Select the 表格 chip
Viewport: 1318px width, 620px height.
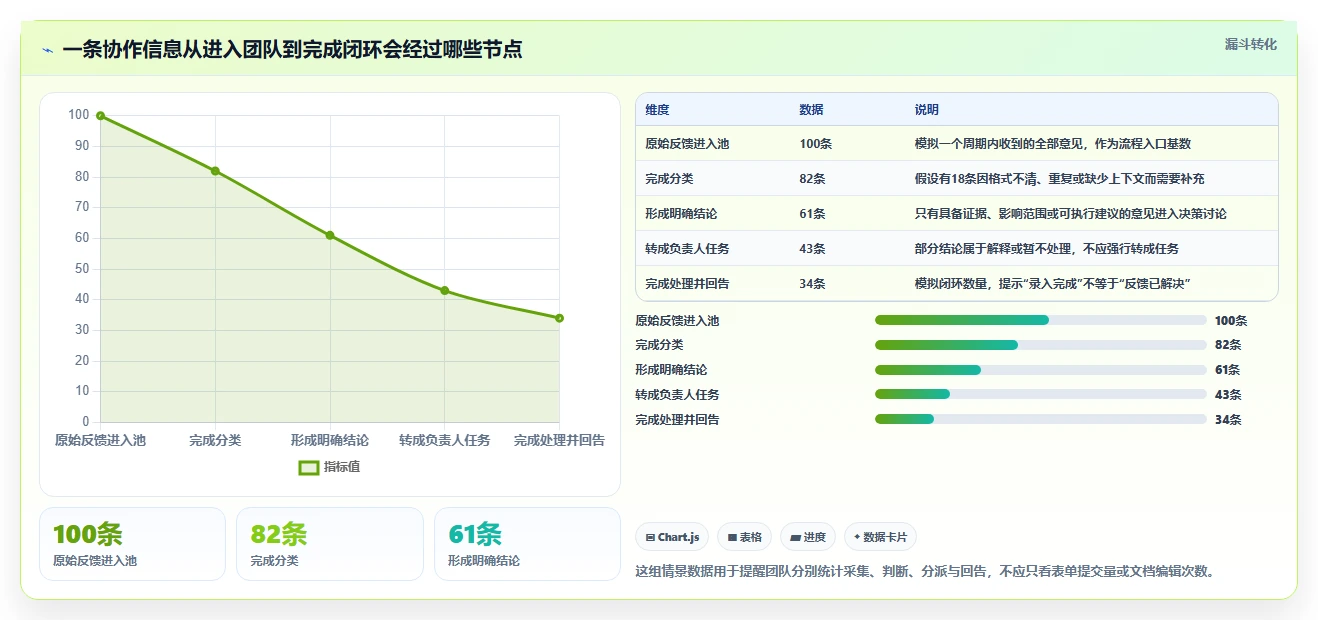pyautogui.click(x=744, y=537)
